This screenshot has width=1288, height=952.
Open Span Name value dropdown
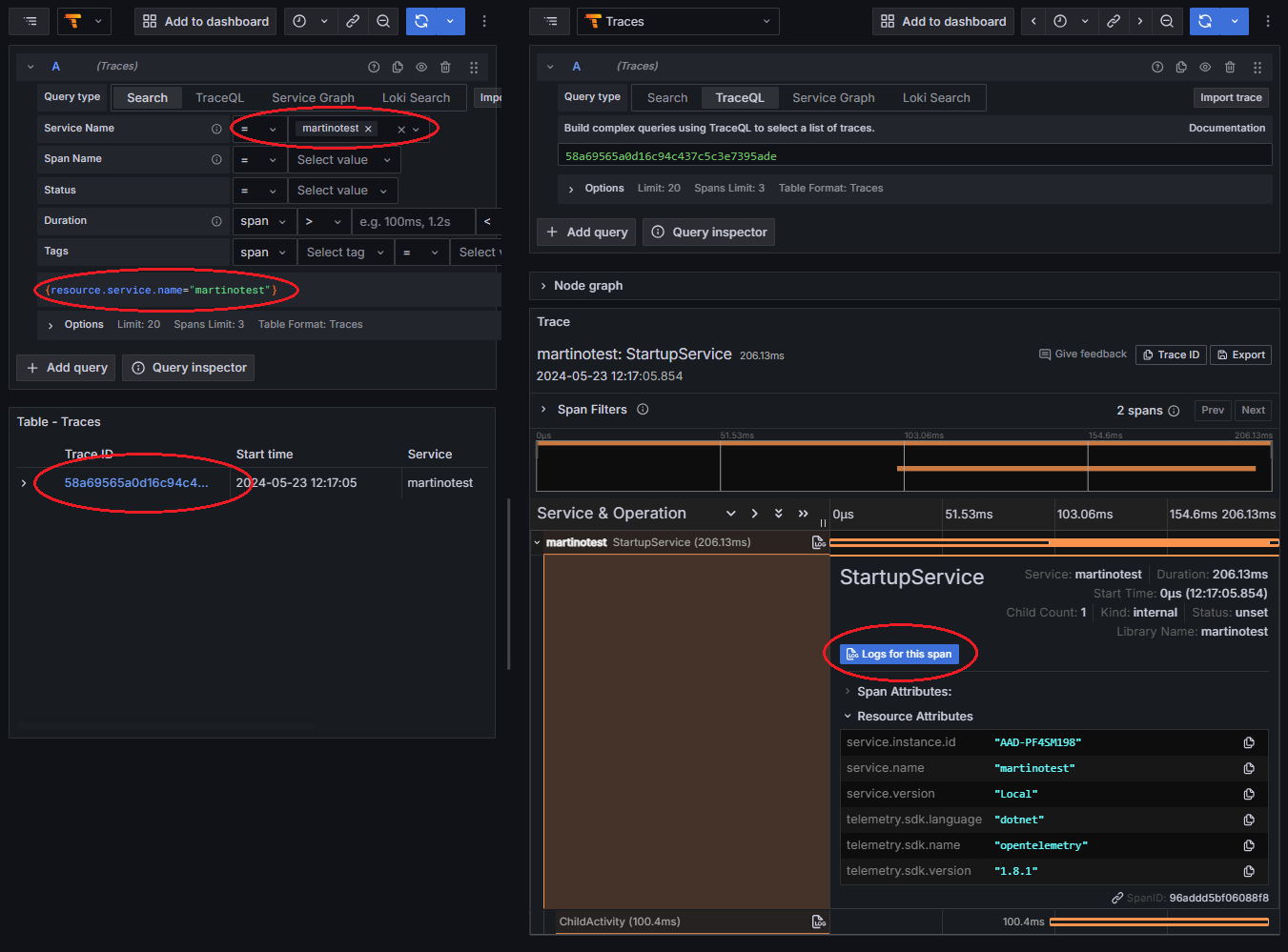point(343,160)
